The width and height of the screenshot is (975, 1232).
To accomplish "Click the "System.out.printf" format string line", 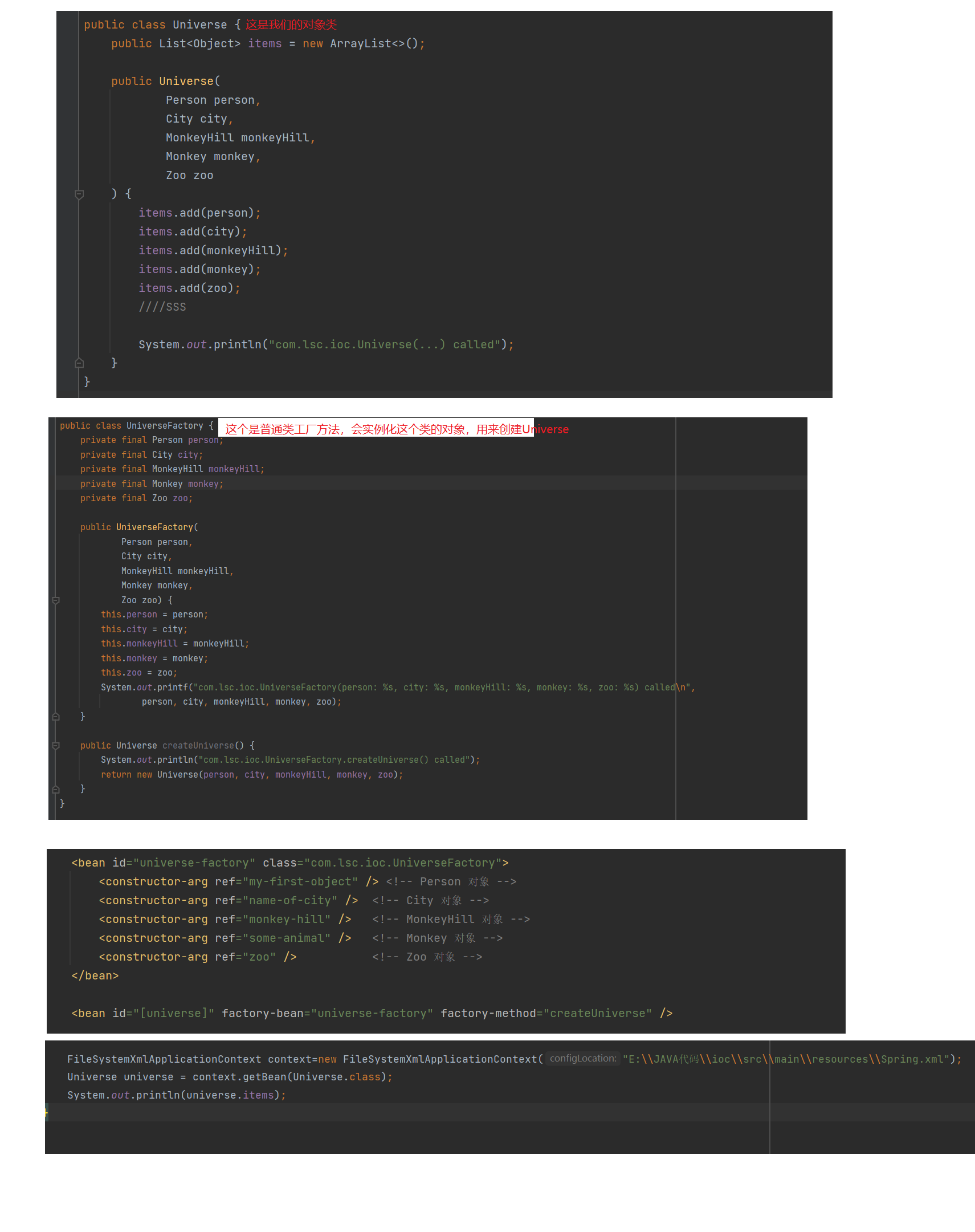I will point(398,687).
